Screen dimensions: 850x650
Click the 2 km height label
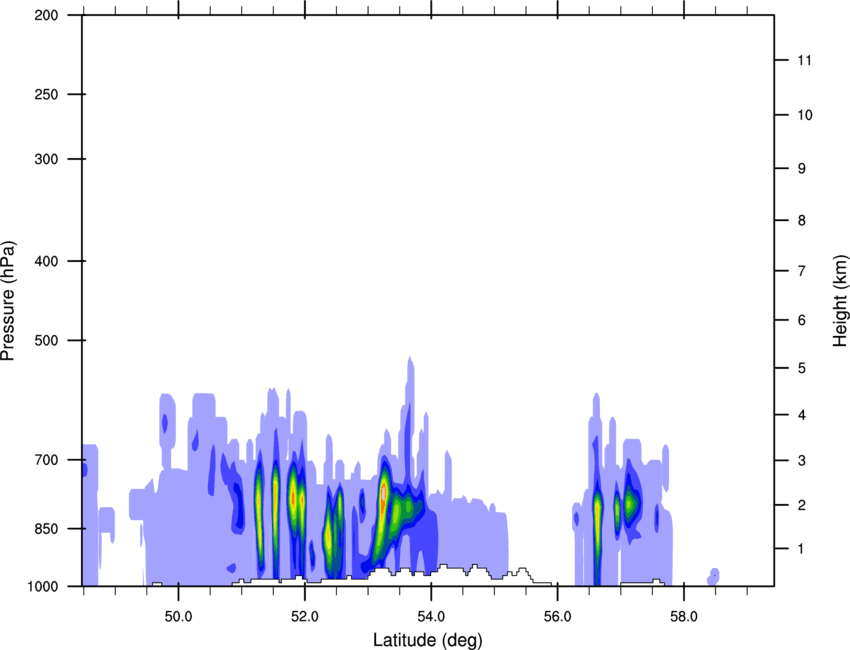tap(802, 505)
